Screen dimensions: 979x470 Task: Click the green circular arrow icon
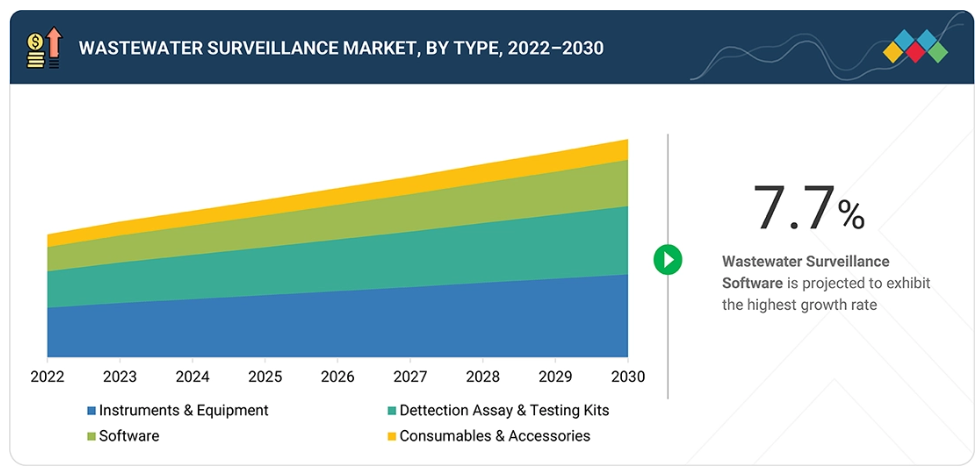coord(667,260)
